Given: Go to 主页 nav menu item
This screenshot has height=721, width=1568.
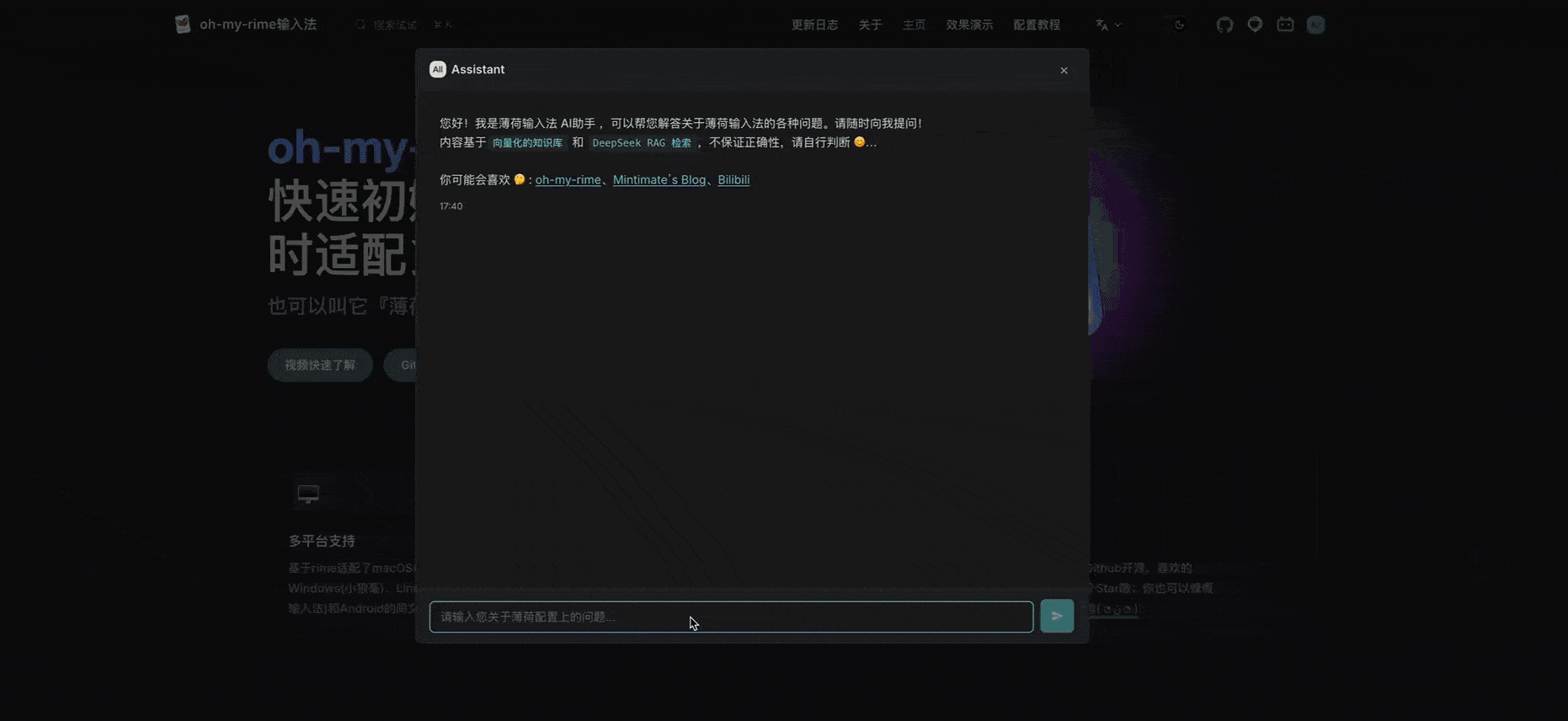Looking at the screenshot, I should click(x=914, y=24).
